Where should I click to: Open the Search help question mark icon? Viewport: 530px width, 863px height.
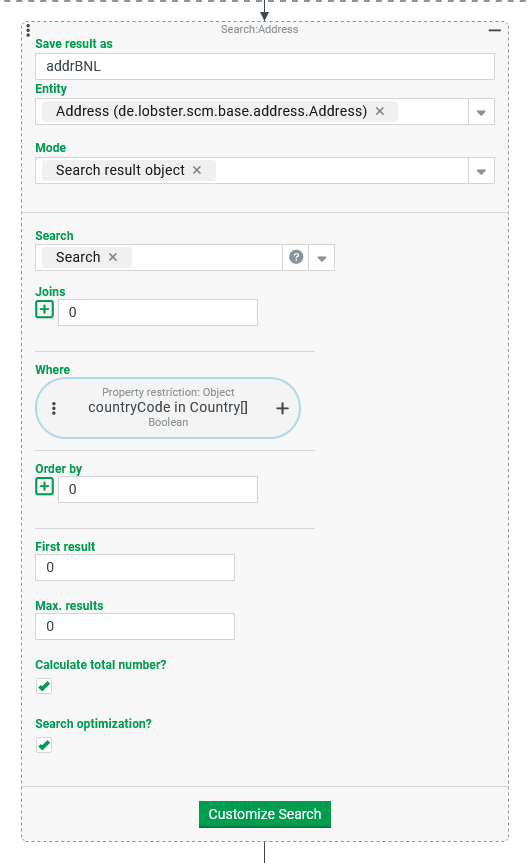click(296, 257)
